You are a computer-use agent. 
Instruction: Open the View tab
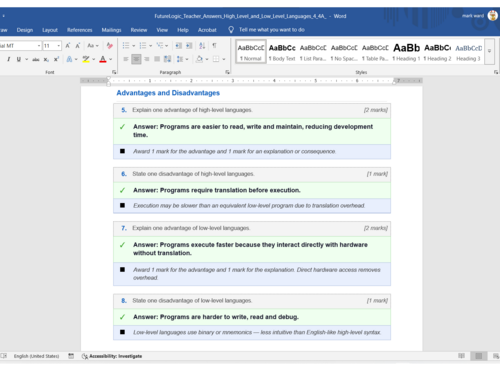point(162,30)
